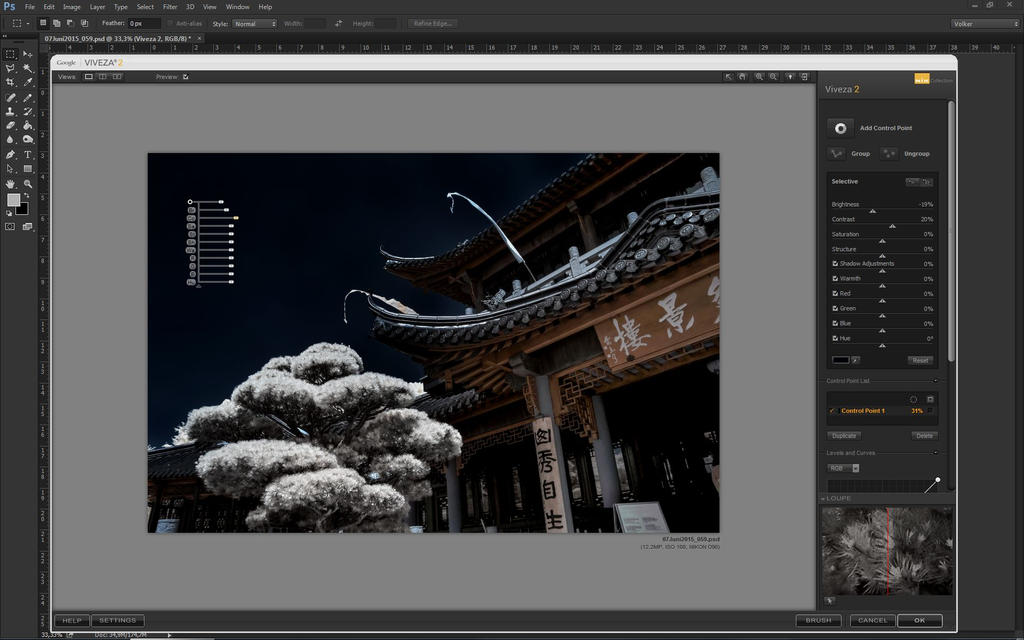Uncheck the Warmth checkbox
The width and height of the screenshot is (1024, 640).
(x=835, y=279)
